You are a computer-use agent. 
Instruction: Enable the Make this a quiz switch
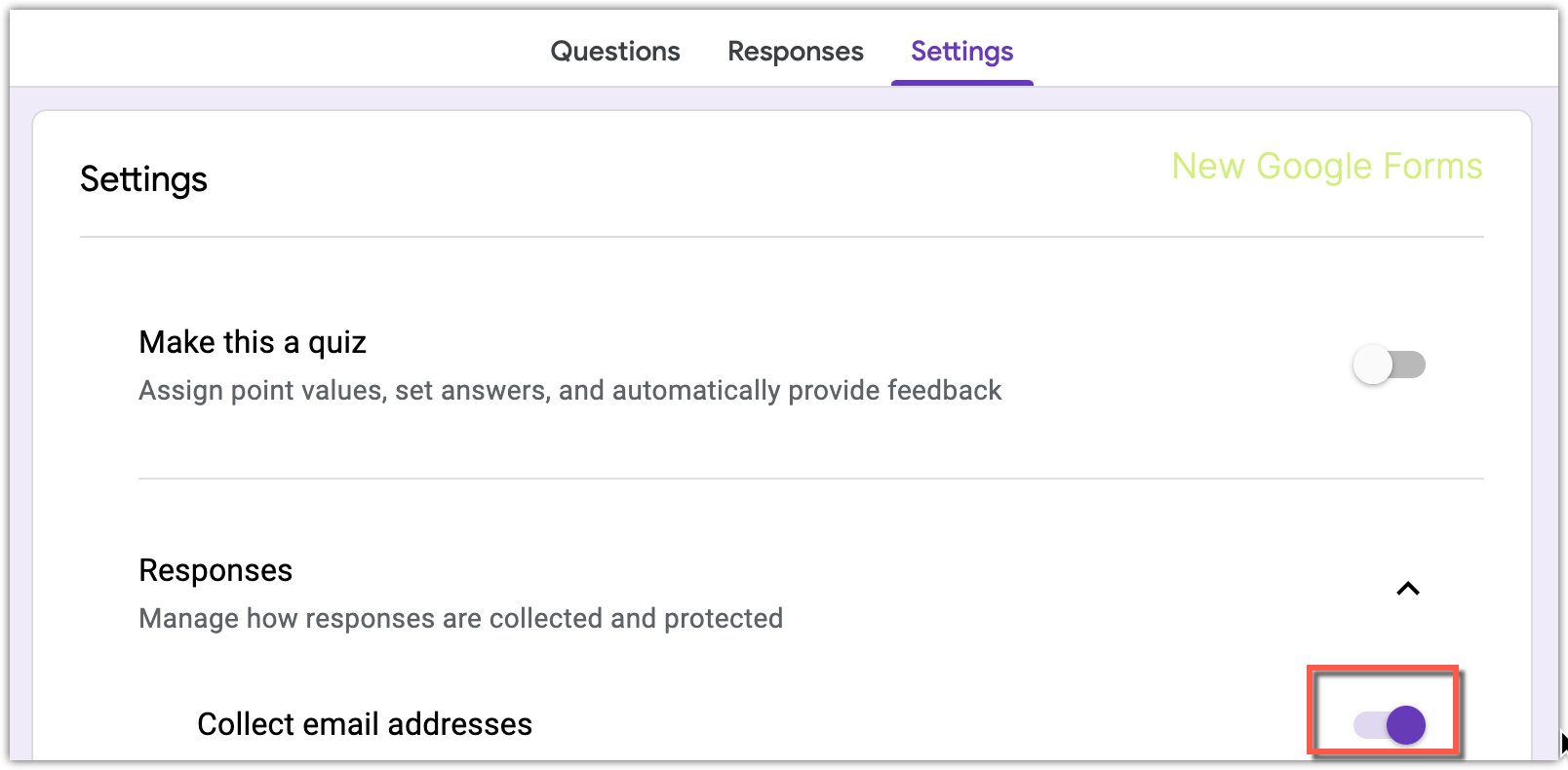pyautogui.click(x=1389, y=366)
